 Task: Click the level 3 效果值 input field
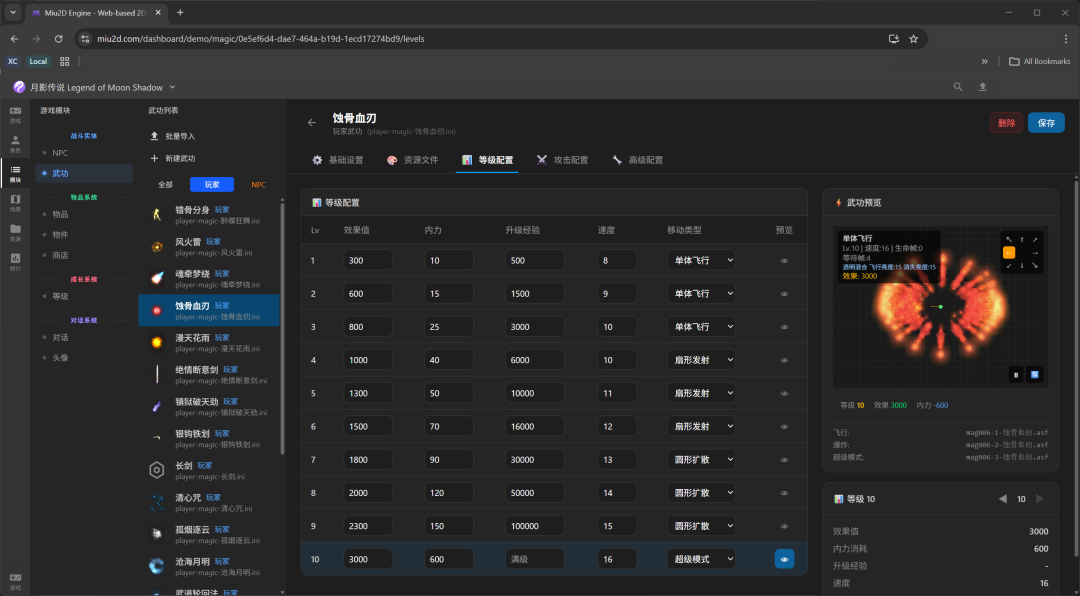[367, 327]
